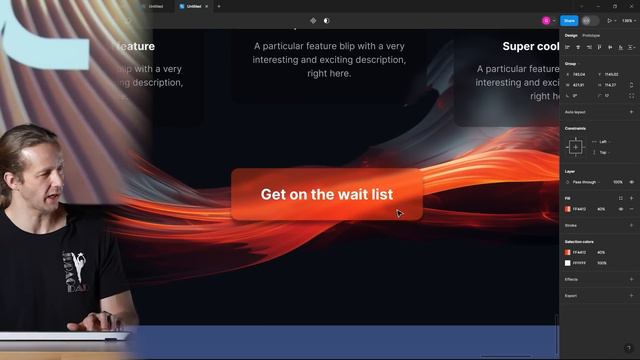Toggle the Dev Mode switch
640x360 pixels.
coord(590,20)
